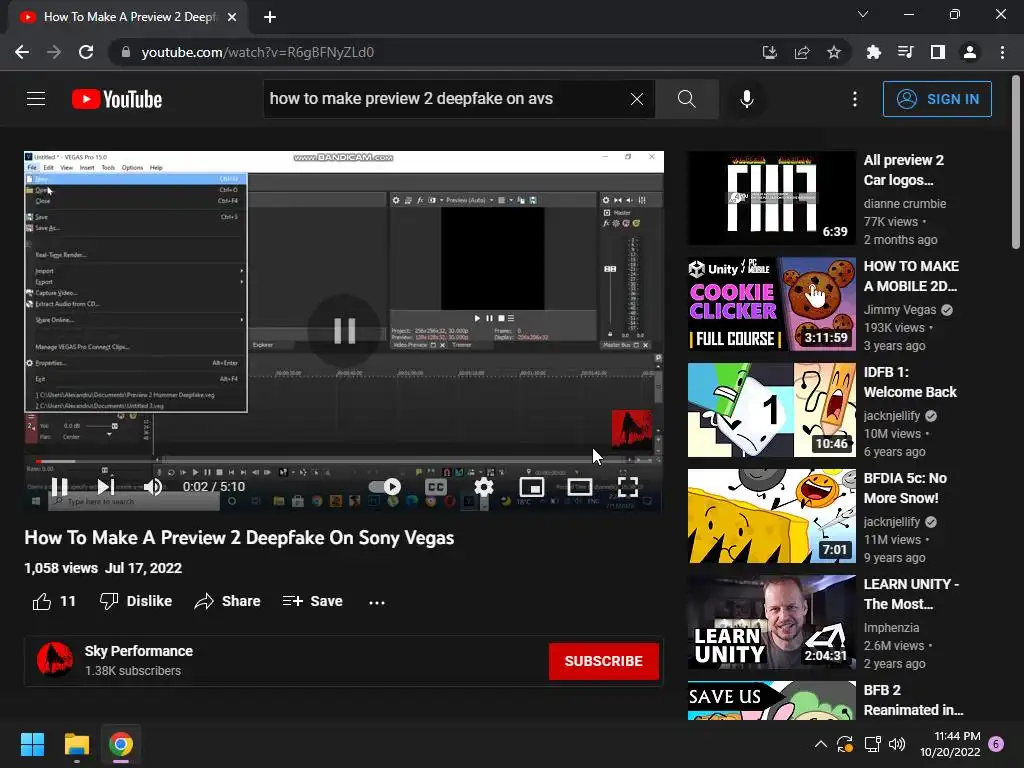Install the app via address bar icon

tap(770, 52)
